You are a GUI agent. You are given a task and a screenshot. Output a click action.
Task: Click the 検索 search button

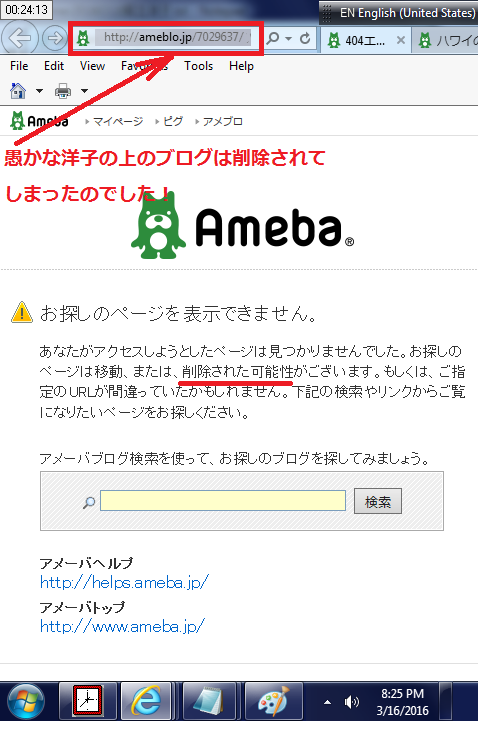point(378,502)
